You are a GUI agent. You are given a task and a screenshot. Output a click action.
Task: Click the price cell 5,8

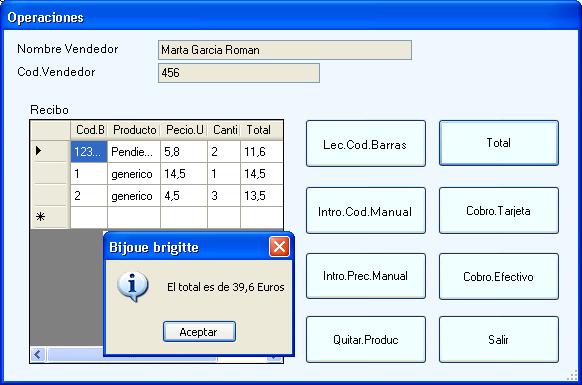point(184,151)
